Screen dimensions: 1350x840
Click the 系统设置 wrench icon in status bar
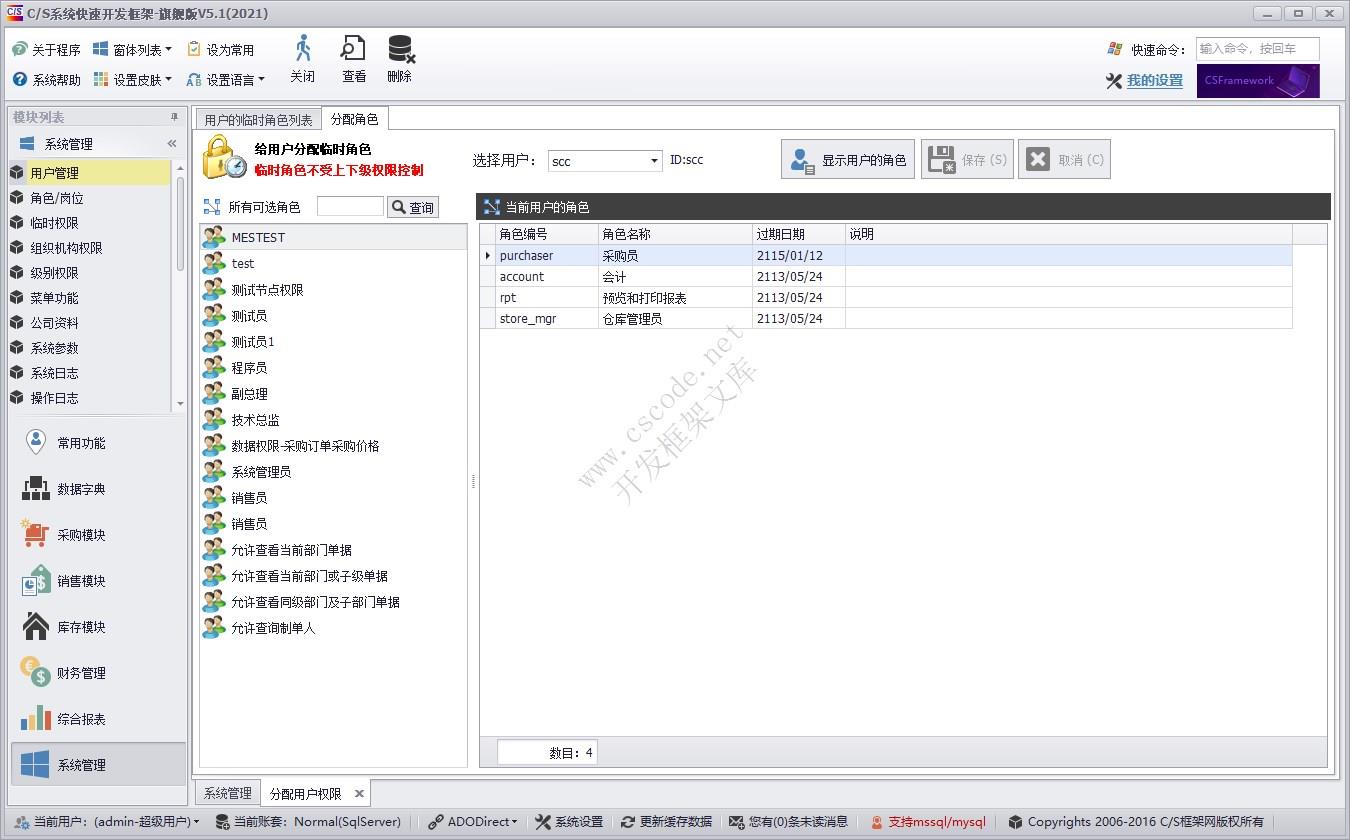[545, 821]
